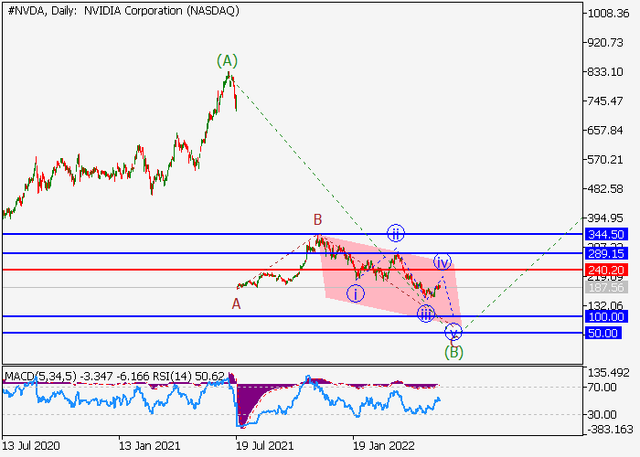Select circled wave 'v' marker
640x457 pixels.
(x=453, y=332)
